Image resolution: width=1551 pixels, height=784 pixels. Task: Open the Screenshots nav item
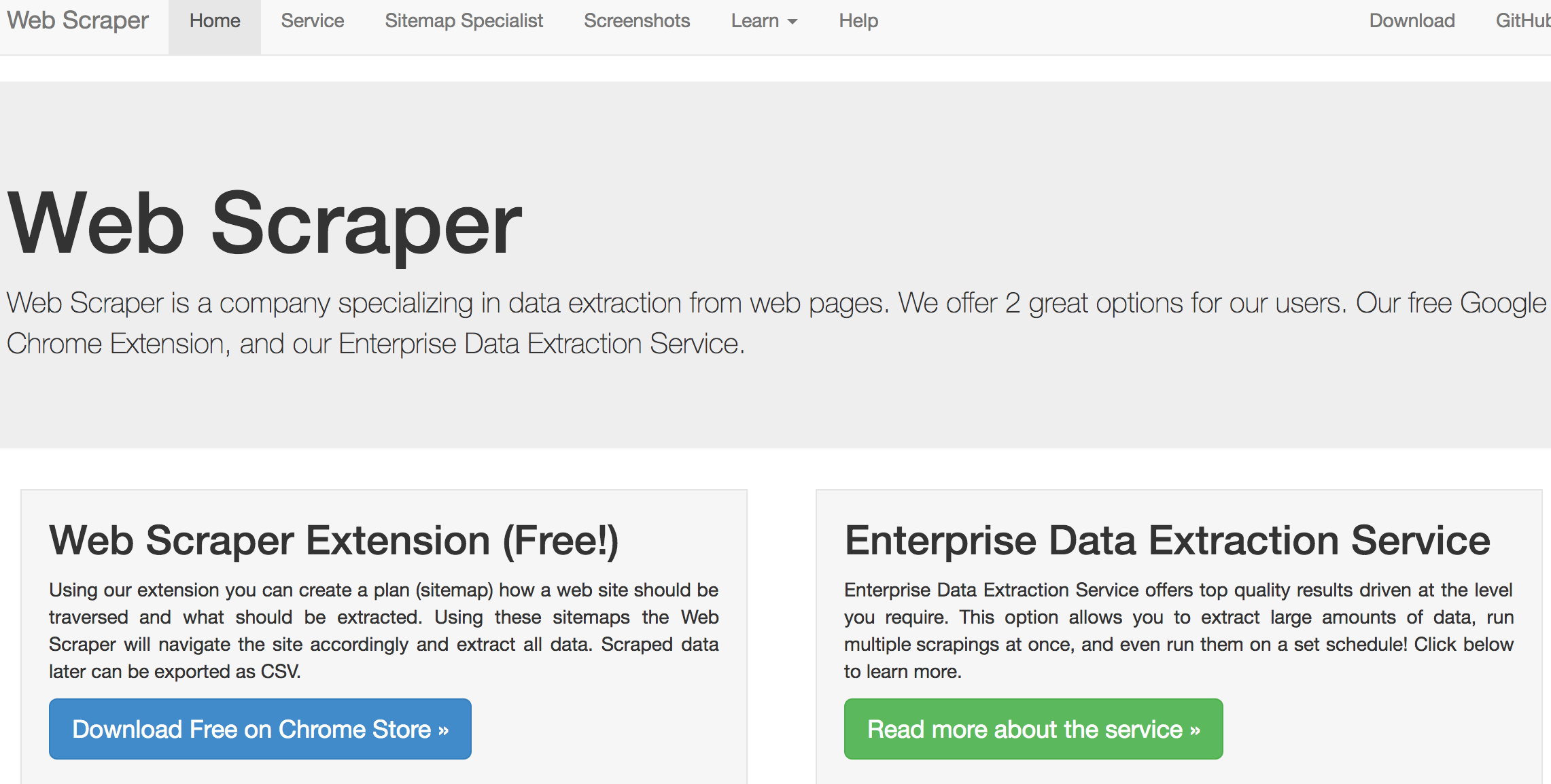[x=637, y=20]
